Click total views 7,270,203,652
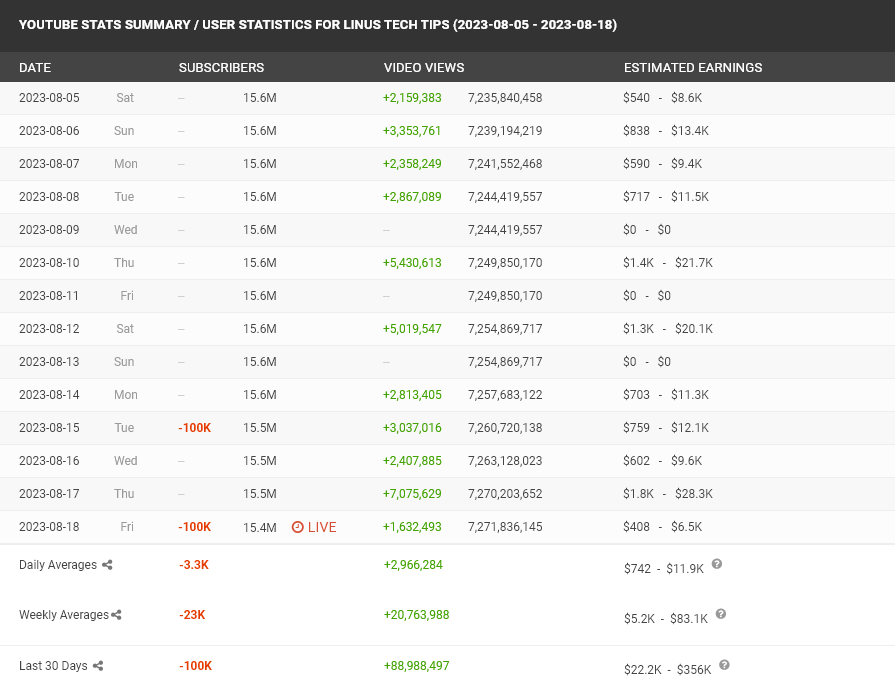Viewport: 895px width, 690px height. click(x=505, y=494)
